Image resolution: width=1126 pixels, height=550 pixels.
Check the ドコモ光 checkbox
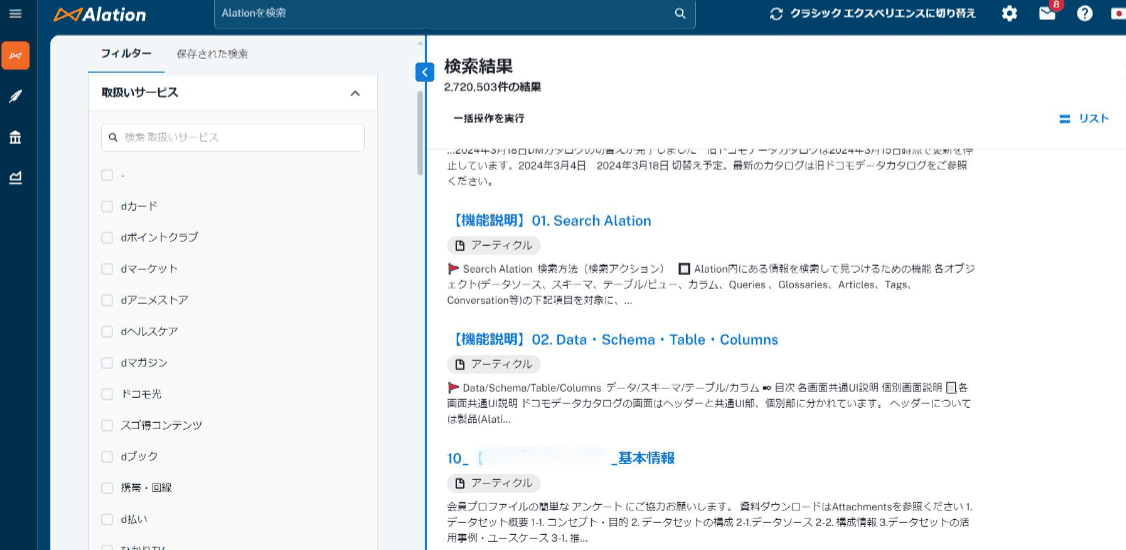107,394
